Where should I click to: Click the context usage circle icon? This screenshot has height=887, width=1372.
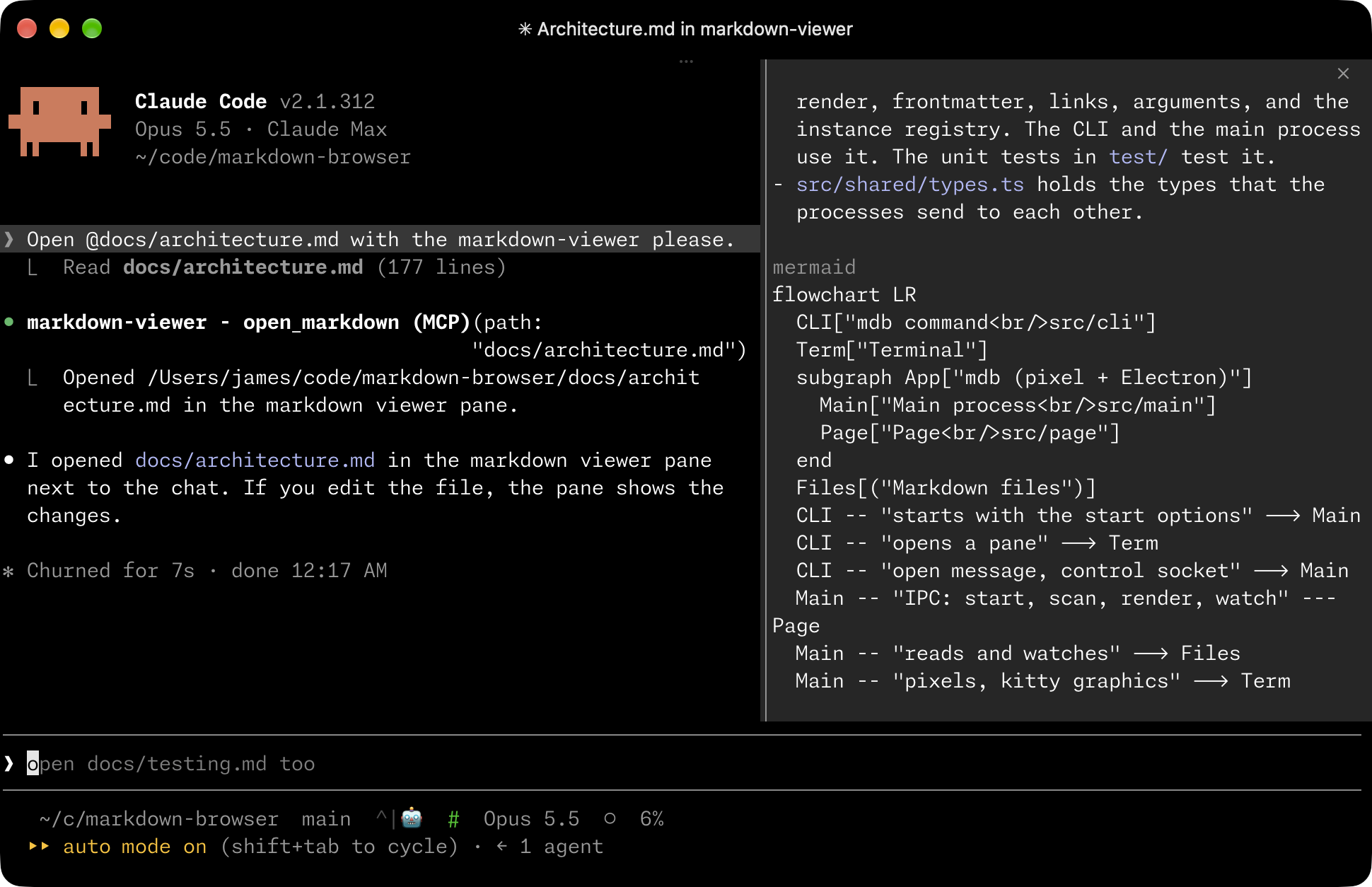610,818
